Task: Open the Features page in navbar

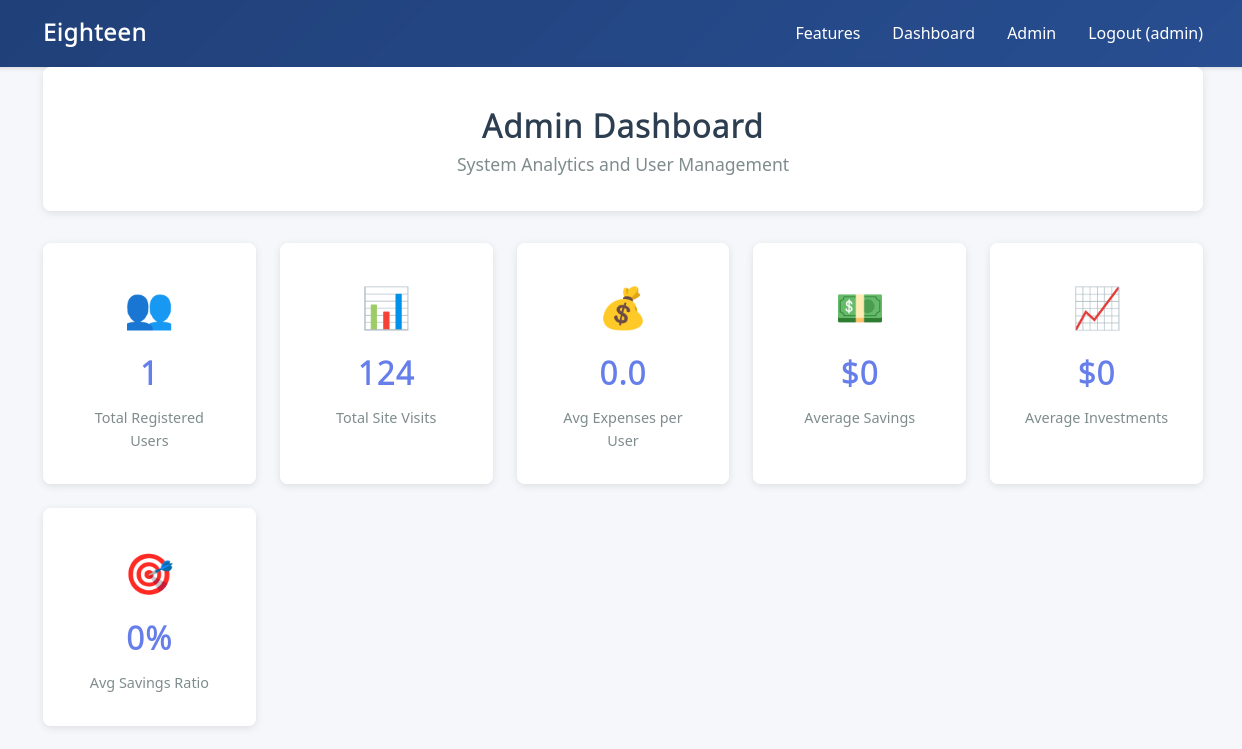Action: (x=827, y=33)
